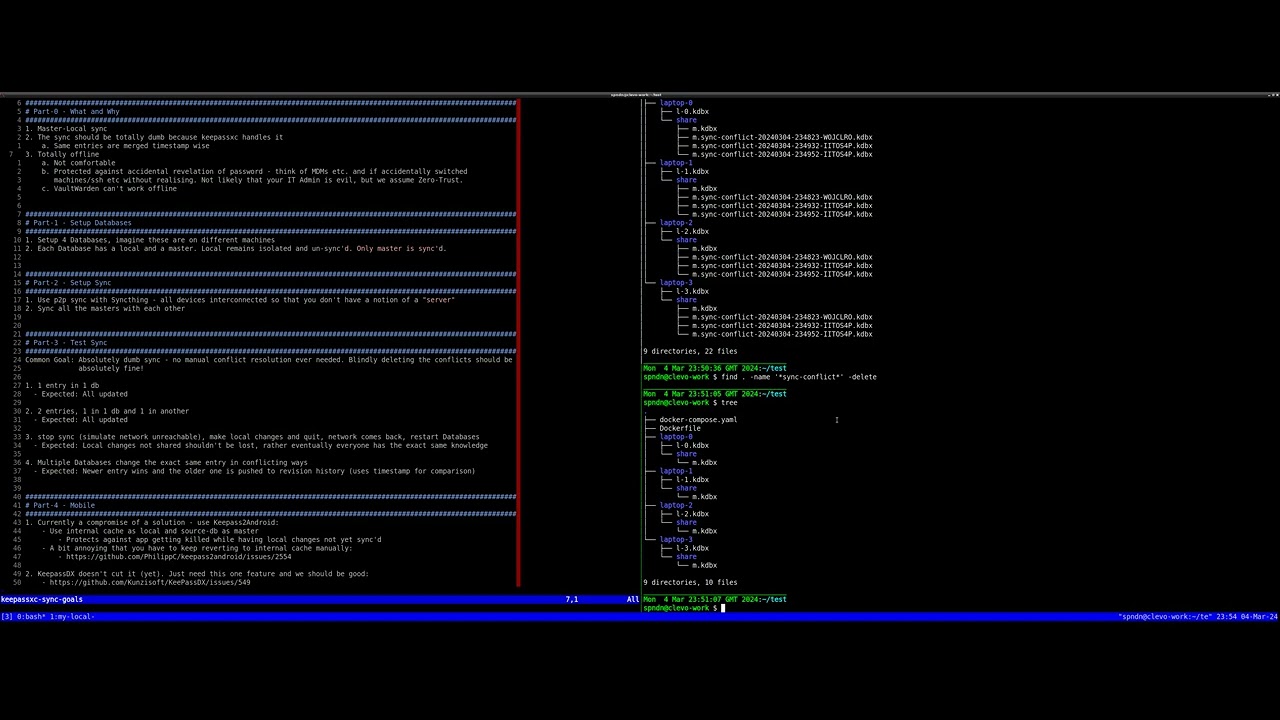This screenshot has height=720, width=1280.
Task: Click laptop-2 directory in the 10-files tree
Action: pyautogui.click(x=676, y=506)
